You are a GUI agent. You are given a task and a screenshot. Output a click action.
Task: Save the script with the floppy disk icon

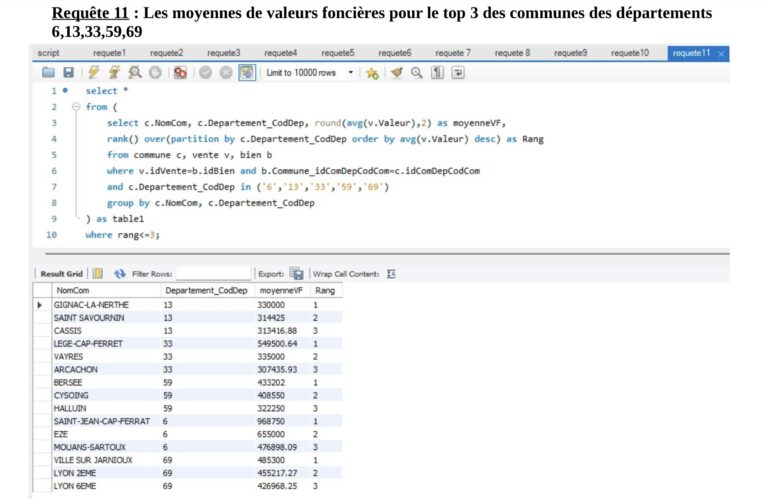[69, 72]
